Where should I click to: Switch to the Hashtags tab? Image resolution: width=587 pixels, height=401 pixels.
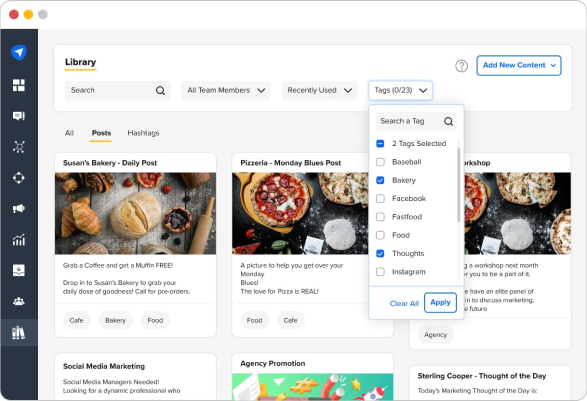[x=143, y=133]
